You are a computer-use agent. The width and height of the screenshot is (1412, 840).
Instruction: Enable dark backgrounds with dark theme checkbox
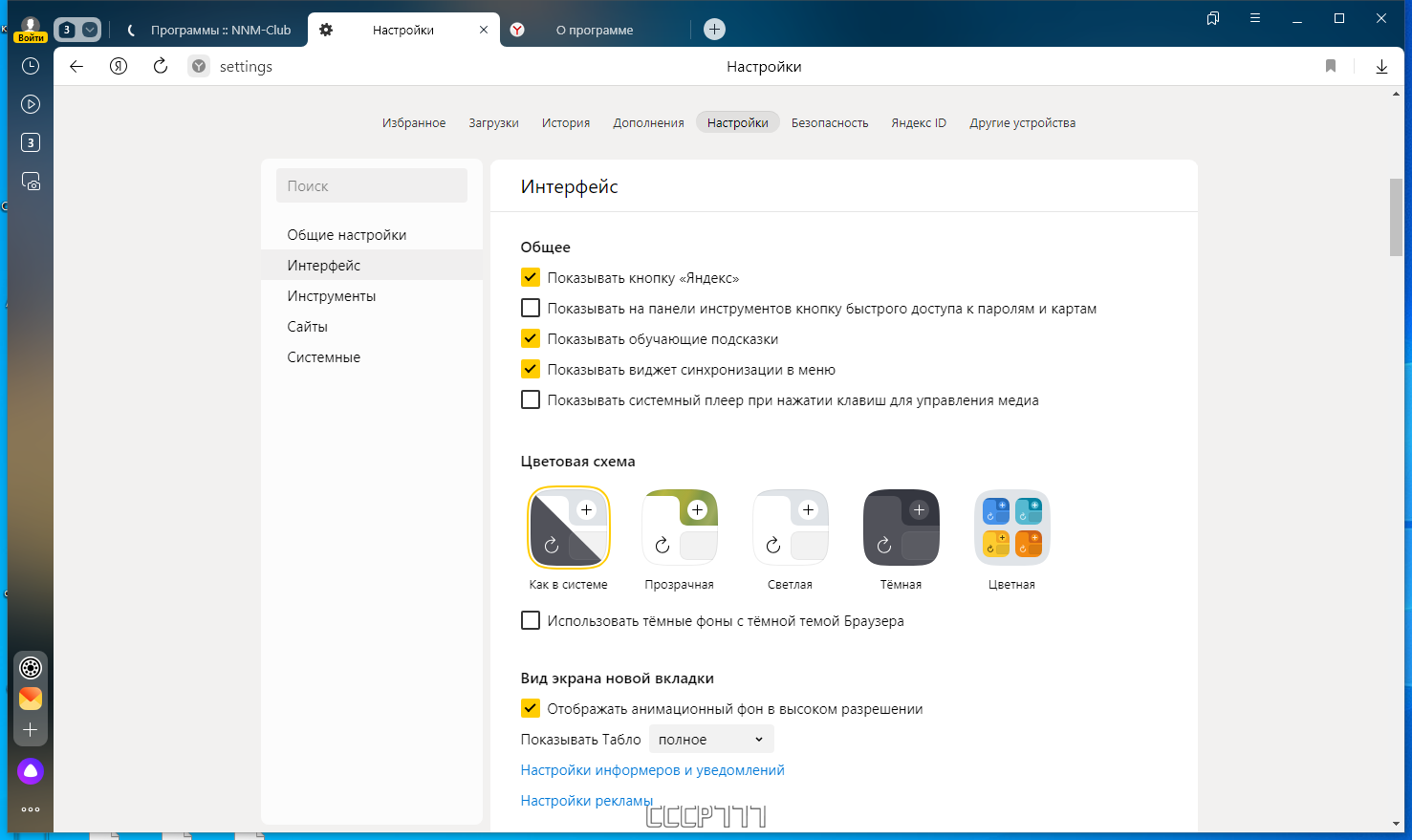pyautogui.click(x=531, y=621)
